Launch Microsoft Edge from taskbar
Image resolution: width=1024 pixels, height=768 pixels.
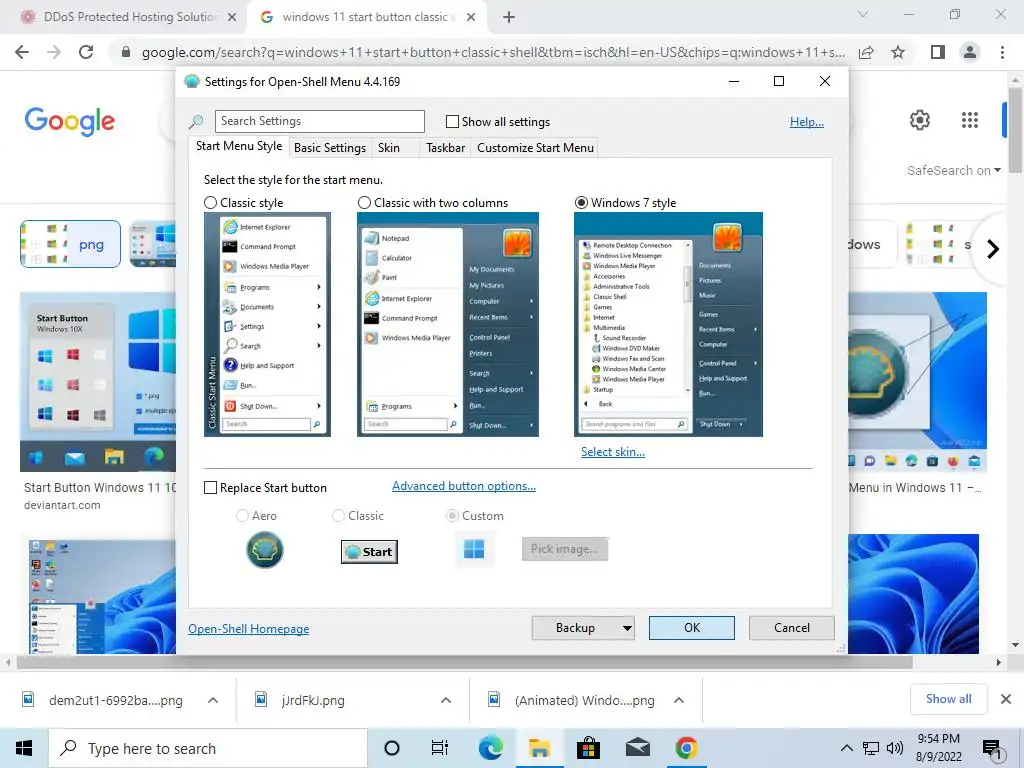pos(490,748)
